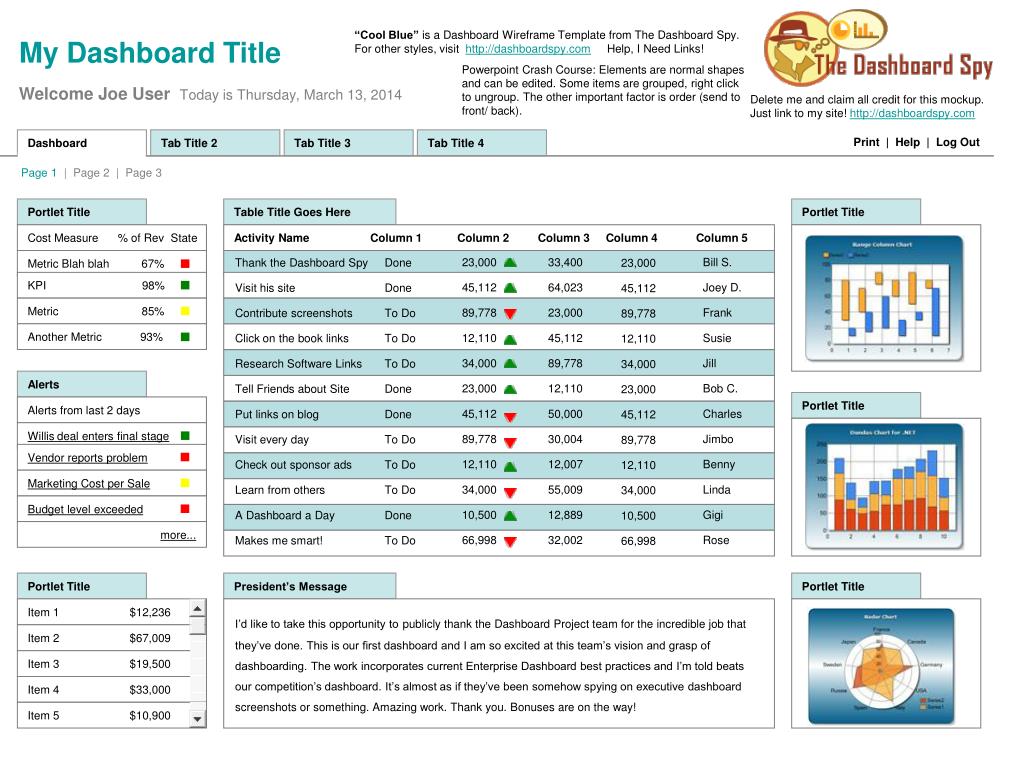Click green arrow in Research Software Links row
This screenshot has width=1024, height=768.
[x=511, y=364]
